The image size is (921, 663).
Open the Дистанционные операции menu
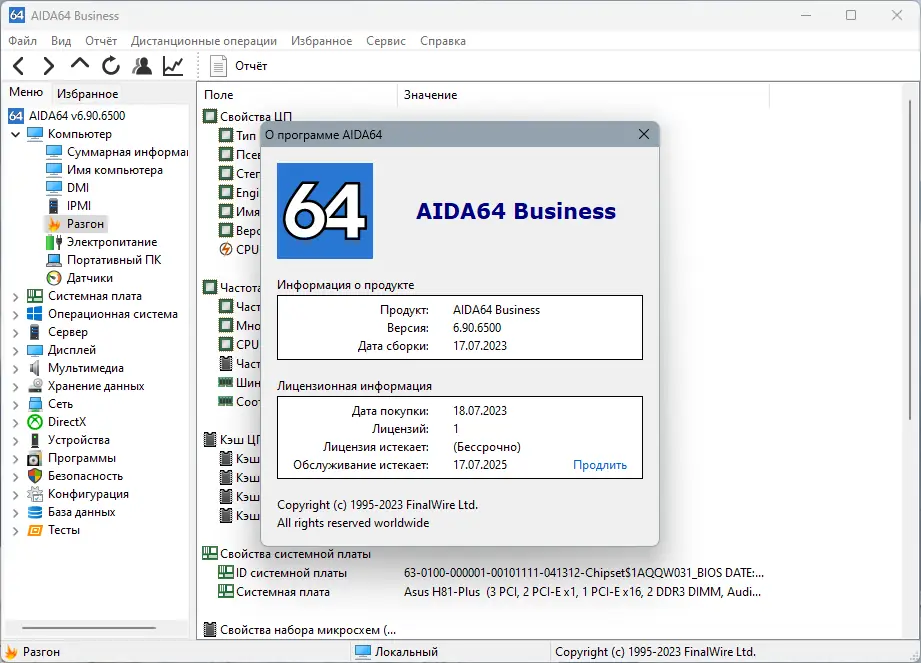point(203,41)
